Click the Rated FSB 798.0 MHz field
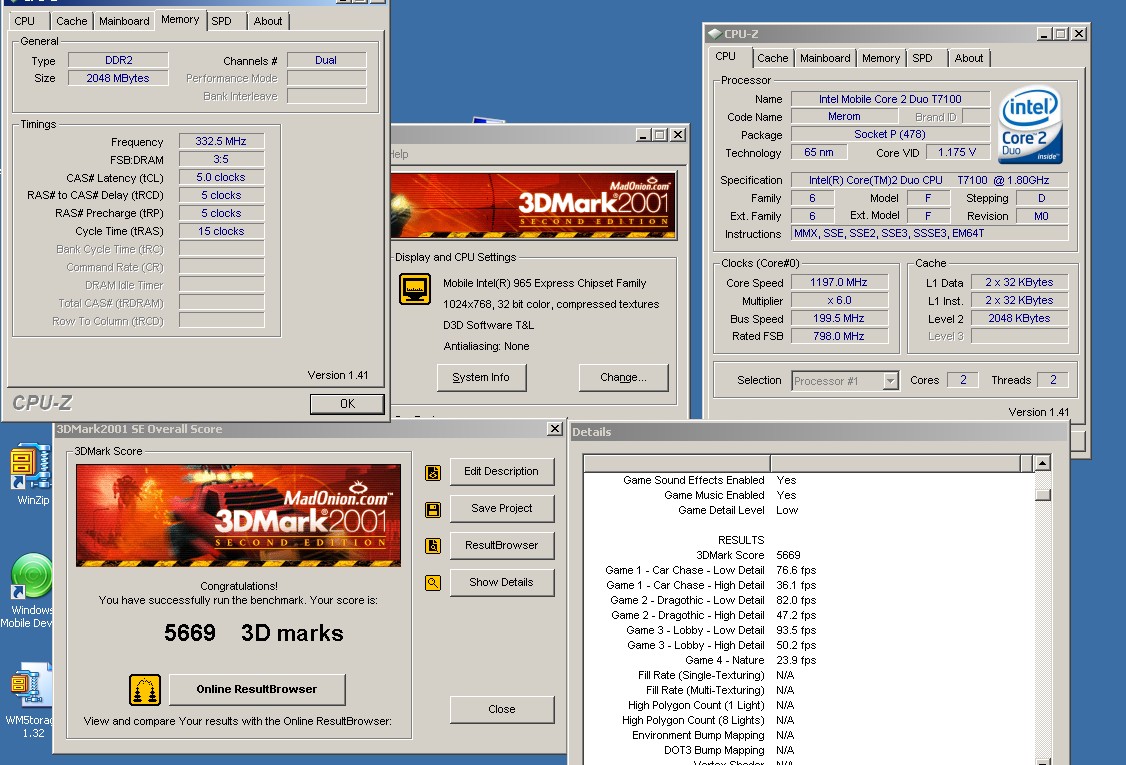The width and height of the screenshot is (1126, 765). 839,336
